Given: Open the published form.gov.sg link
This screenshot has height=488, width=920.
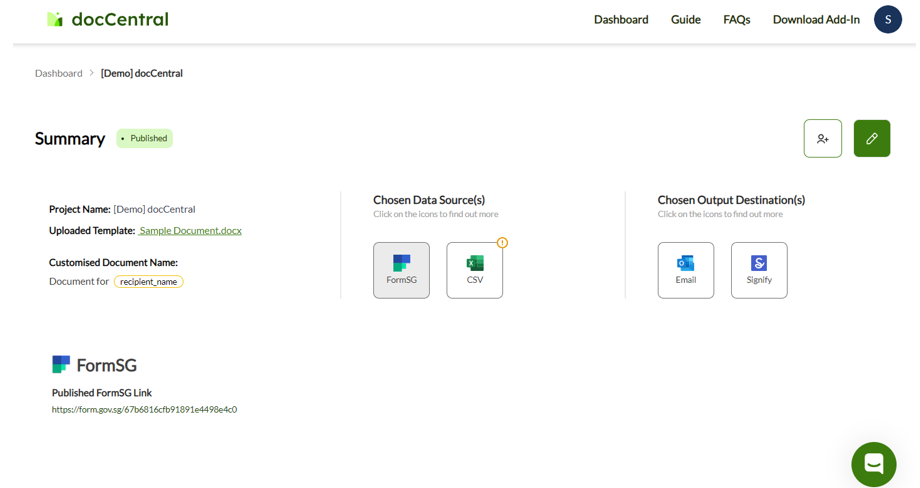Looking at the screenshot, I should point(144,410).
